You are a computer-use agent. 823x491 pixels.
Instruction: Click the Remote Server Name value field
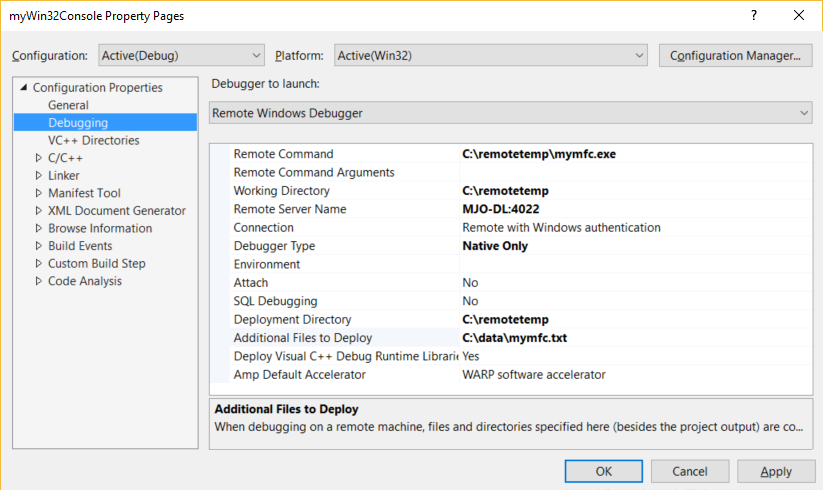[634, 209]
